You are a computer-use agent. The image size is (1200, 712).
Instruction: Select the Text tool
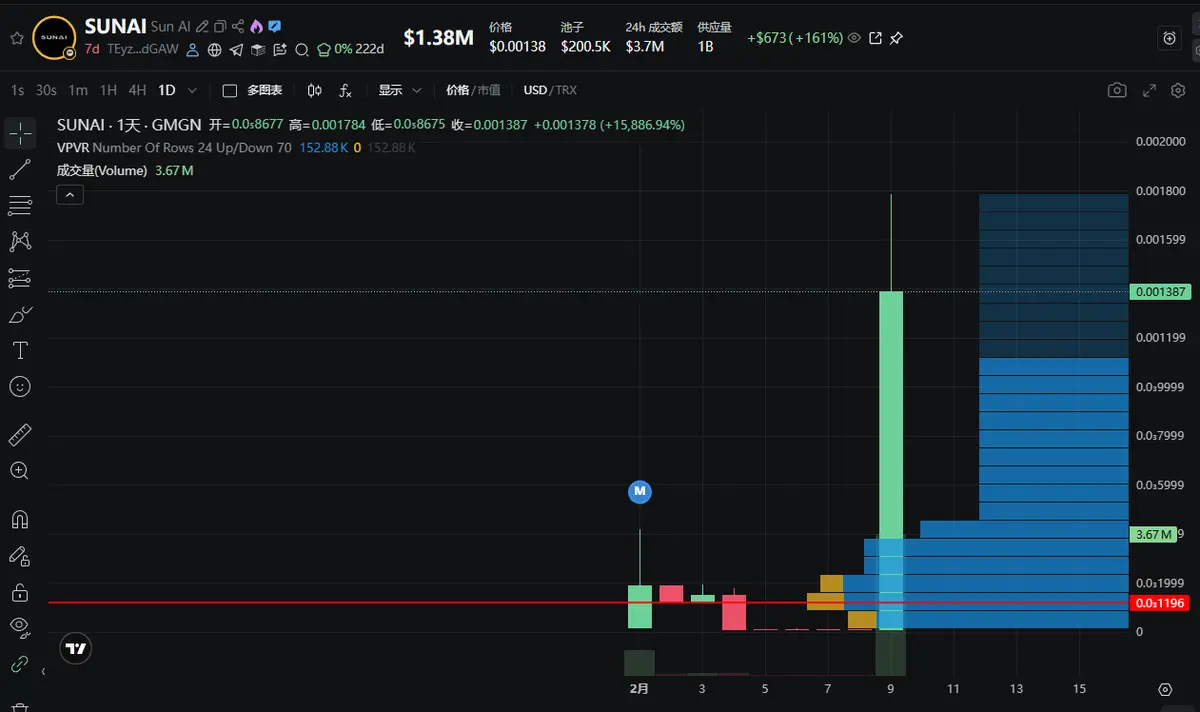click(20, 351)
